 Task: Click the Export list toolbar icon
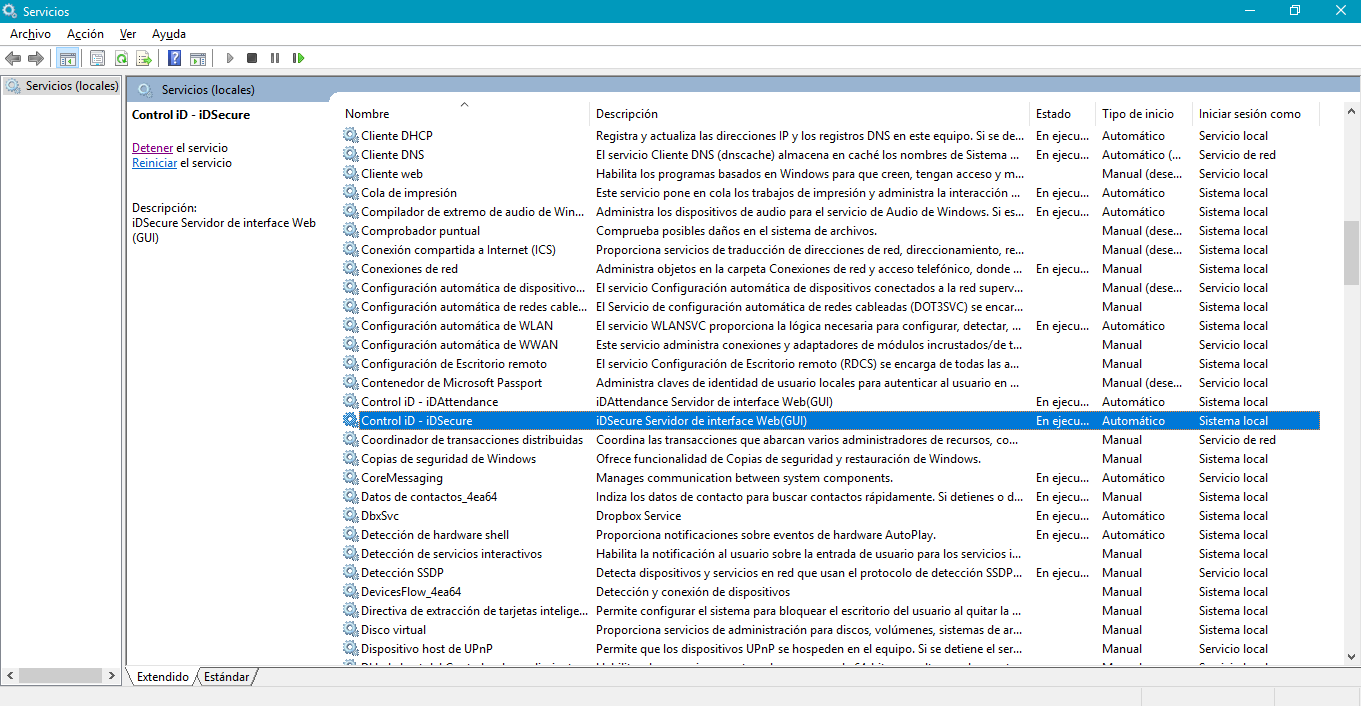tap(144, 58)
